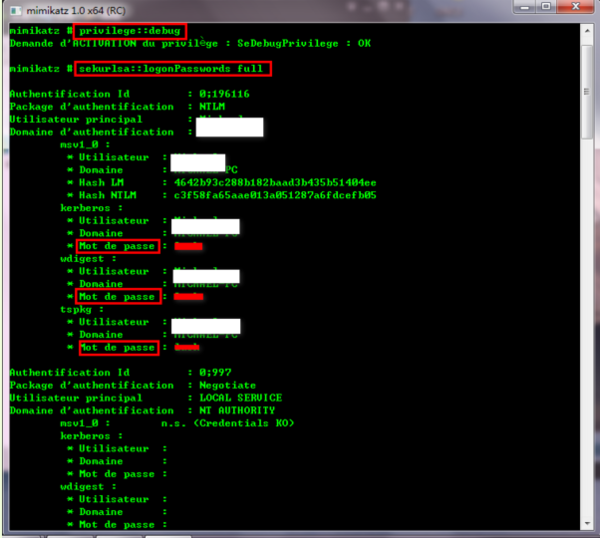
Task: Click the Authentification Id value '0;196116'
Action: 224,94
